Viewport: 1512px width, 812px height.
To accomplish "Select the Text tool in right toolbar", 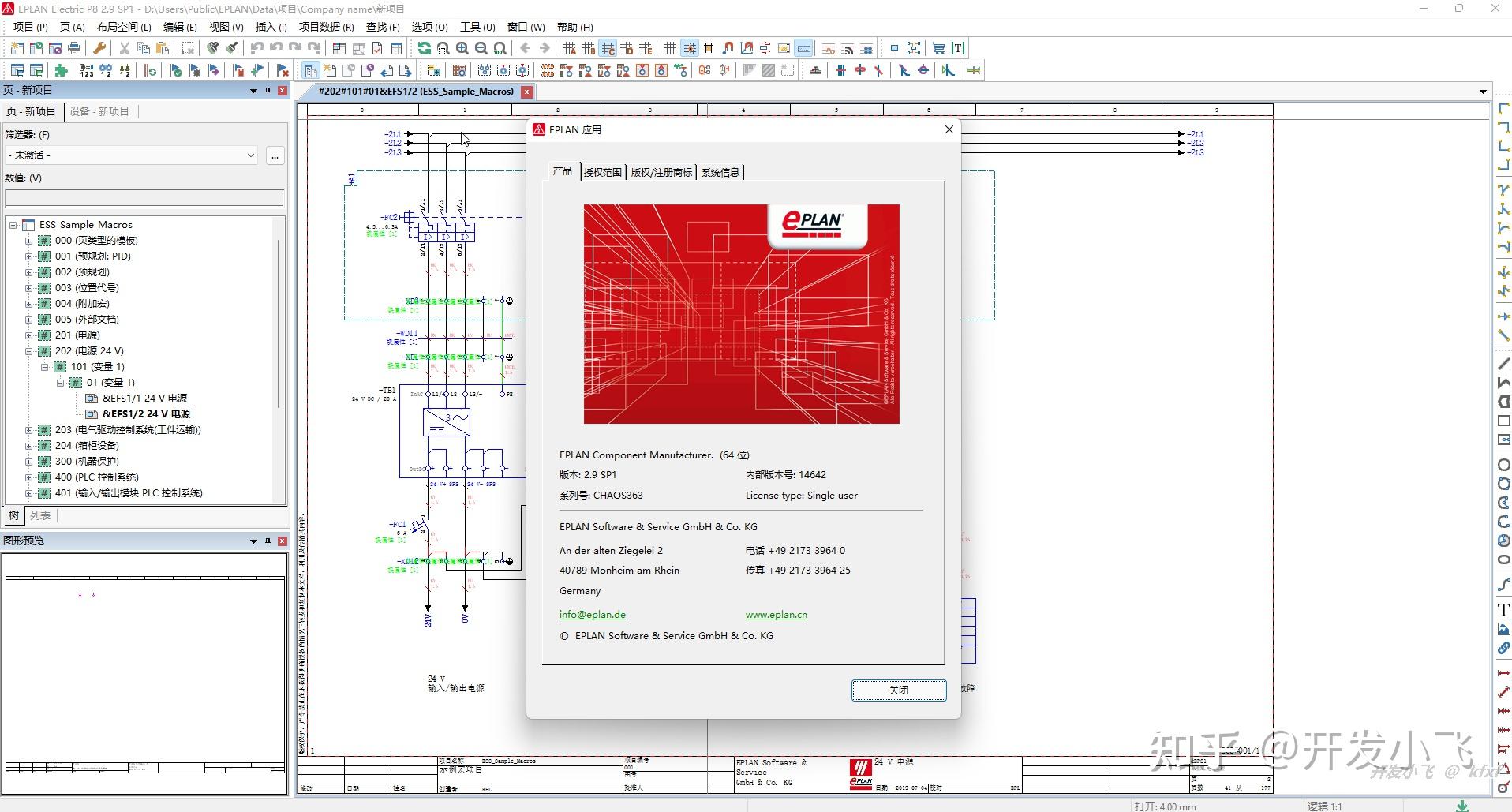I will click(x=1503, y=610).
